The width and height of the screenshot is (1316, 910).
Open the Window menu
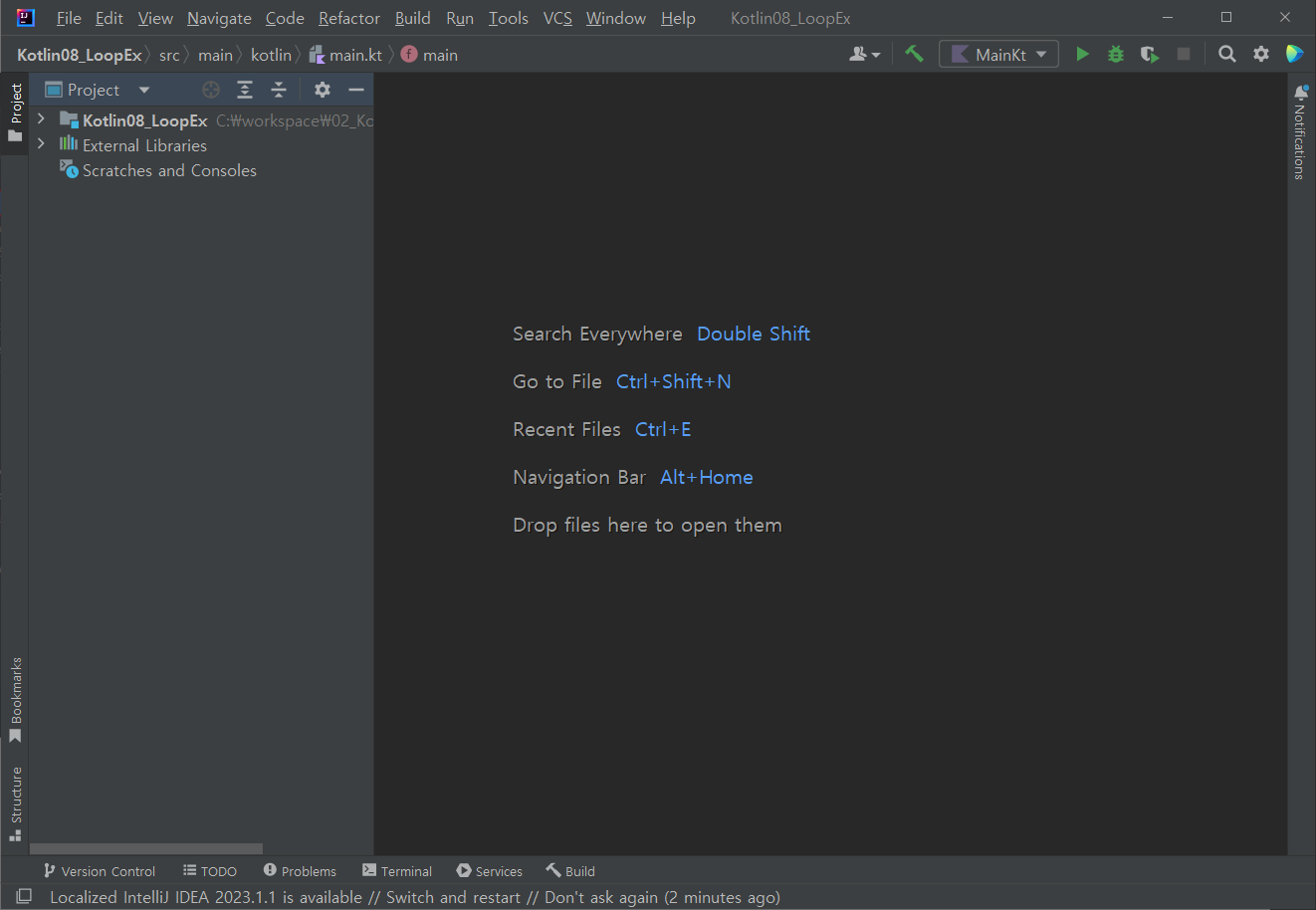pyautogui.click(x=616, y=18)
